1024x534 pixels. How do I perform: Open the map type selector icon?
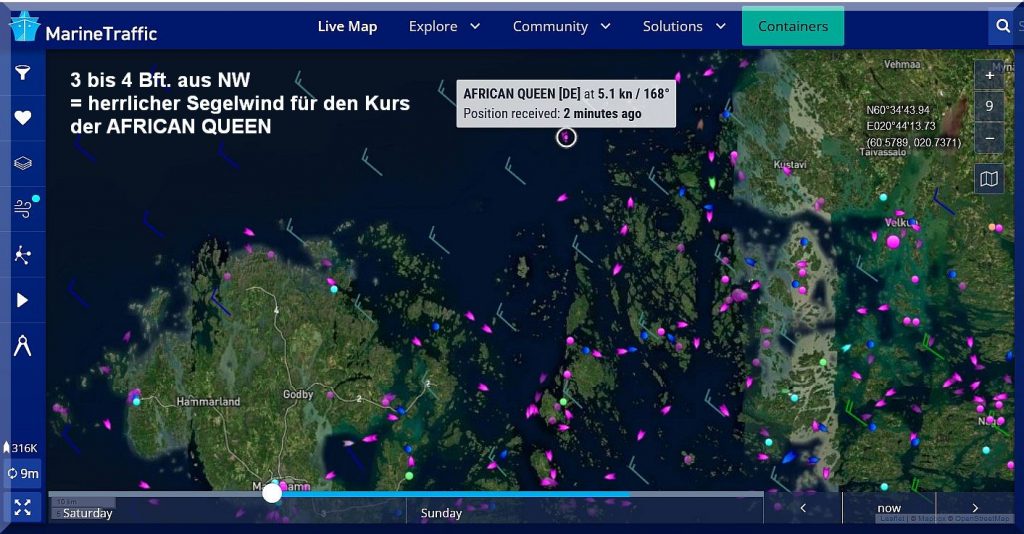coord(989,179)
